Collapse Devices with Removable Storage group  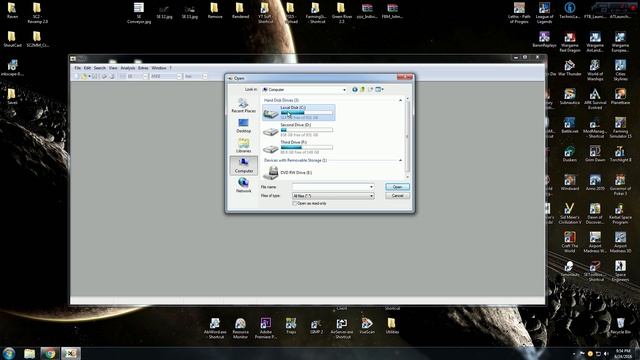[400, 160]
